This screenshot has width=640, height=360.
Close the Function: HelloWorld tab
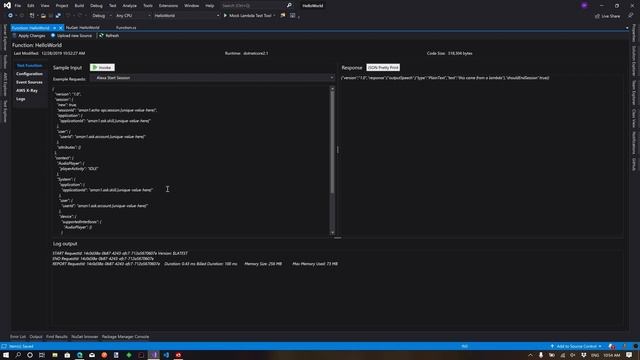(60, 28)
